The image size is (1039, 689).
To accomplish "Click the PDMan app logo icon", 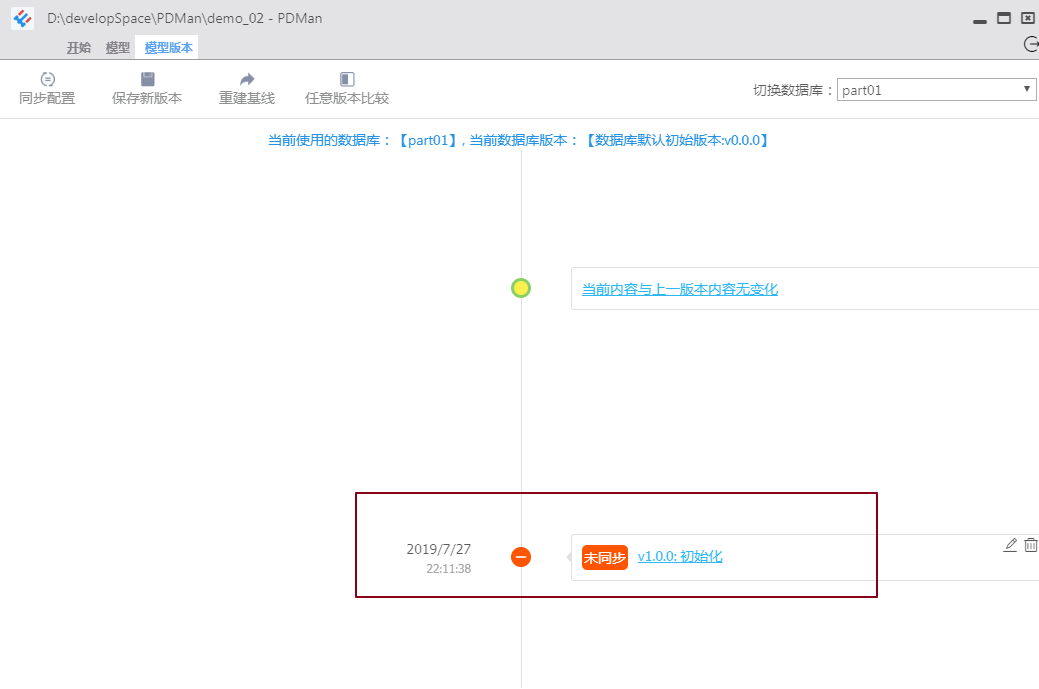I will click(x=23, y=19).
